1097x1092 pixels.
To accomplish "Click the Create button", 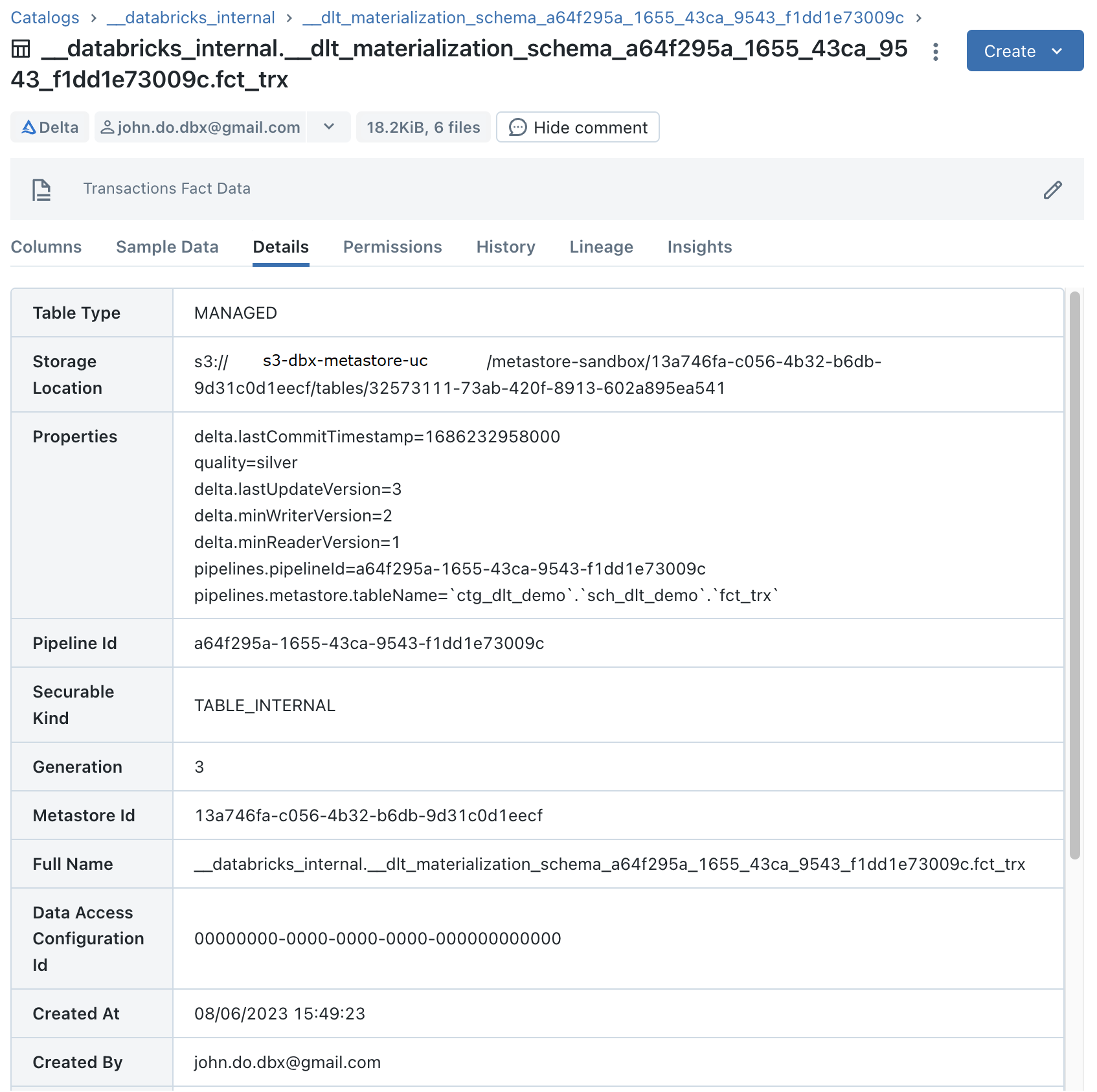I will (1024, 51).
